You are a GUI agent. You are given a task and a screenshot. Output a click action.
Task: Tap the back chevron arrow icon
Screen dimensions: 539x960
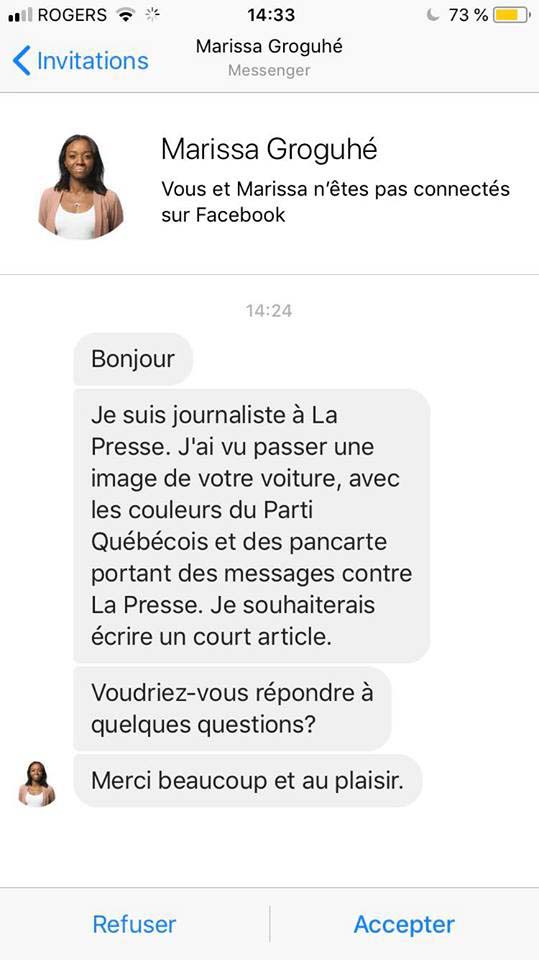pos(21,61)
